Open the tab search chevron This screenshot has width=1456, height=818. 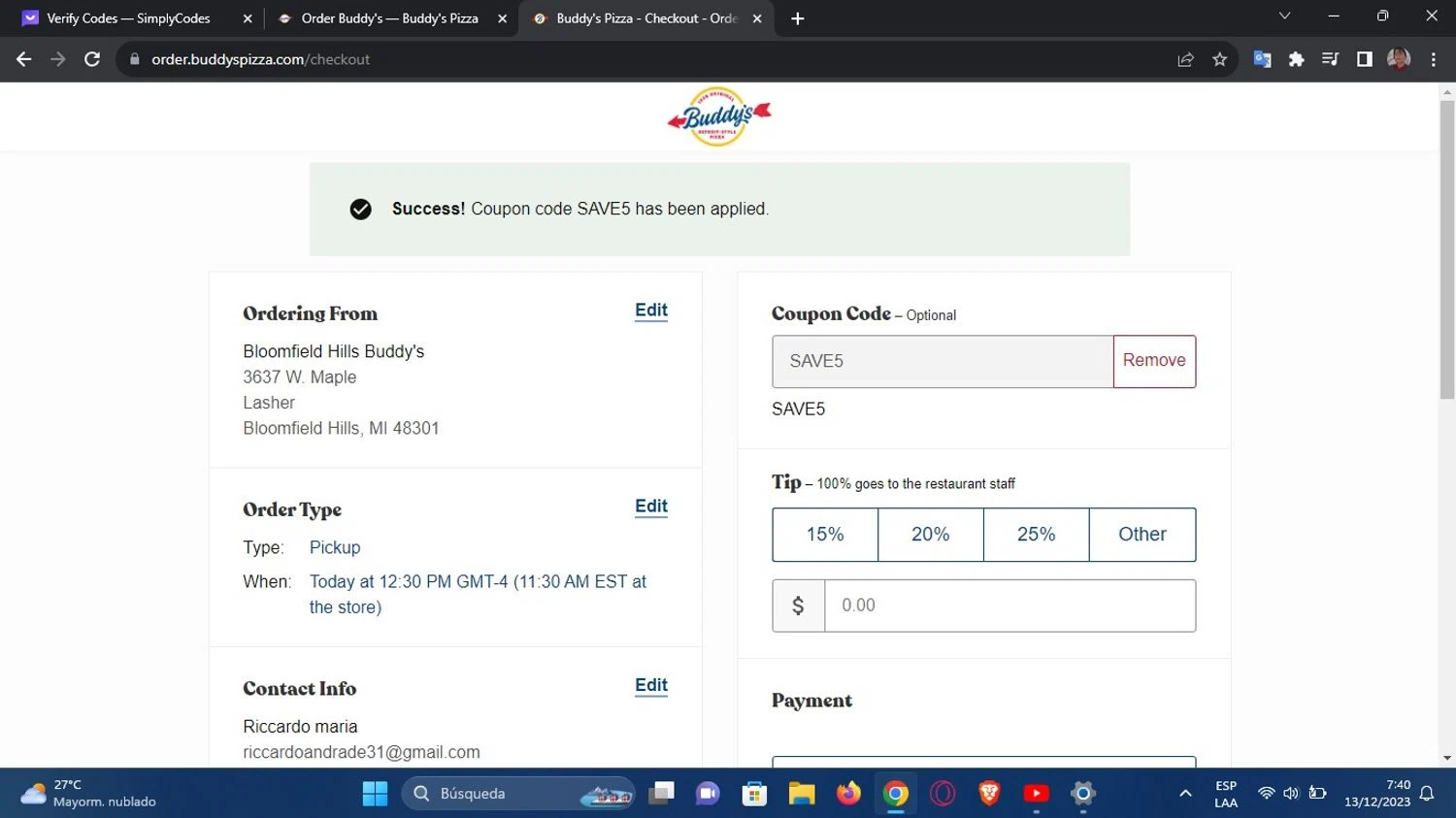tap(1284, 16)
